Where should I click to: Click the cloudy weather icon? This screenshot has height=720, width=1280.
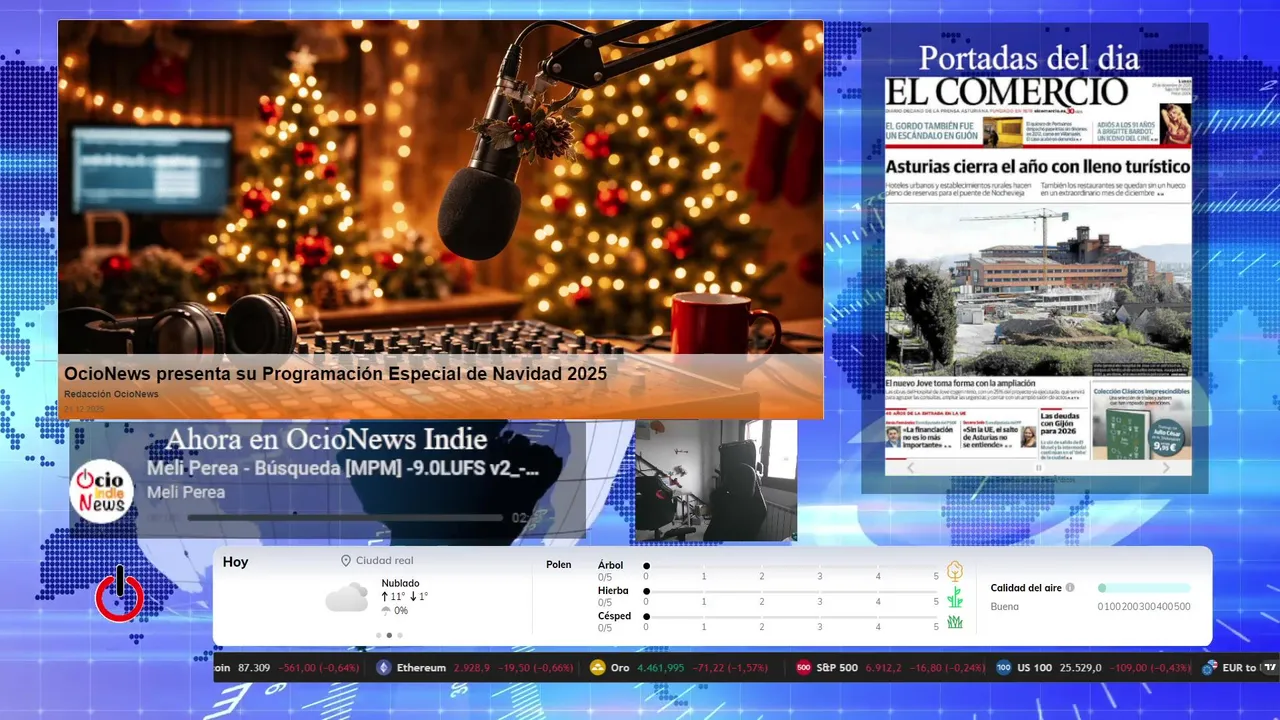click(x=347, y=598)
